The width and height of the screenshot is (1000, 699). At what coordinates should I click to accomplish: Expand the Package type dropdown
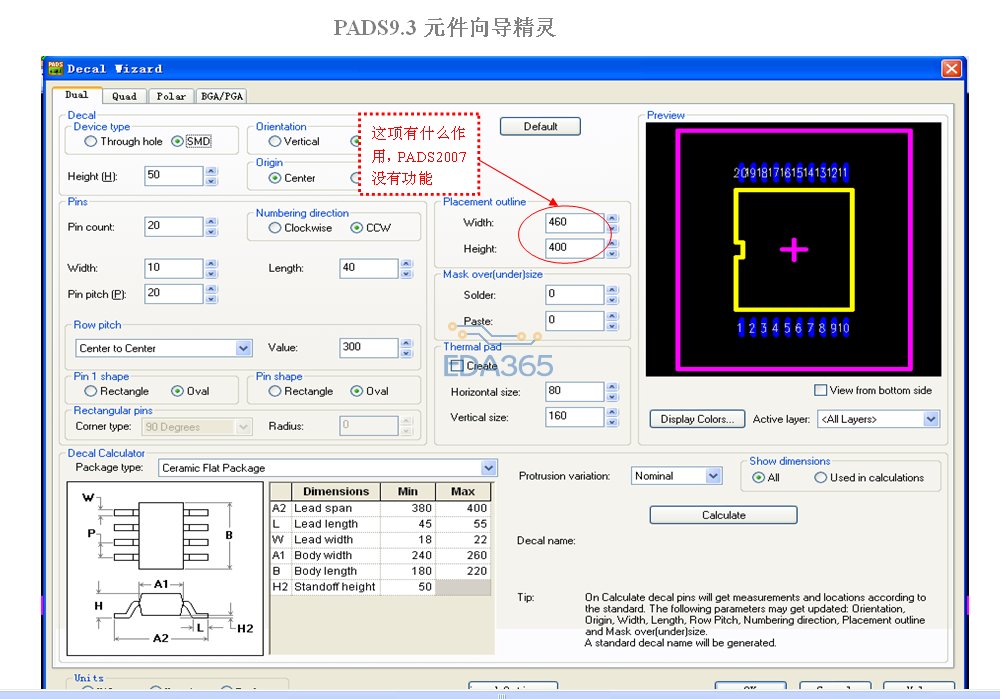(x=488, y=468)
